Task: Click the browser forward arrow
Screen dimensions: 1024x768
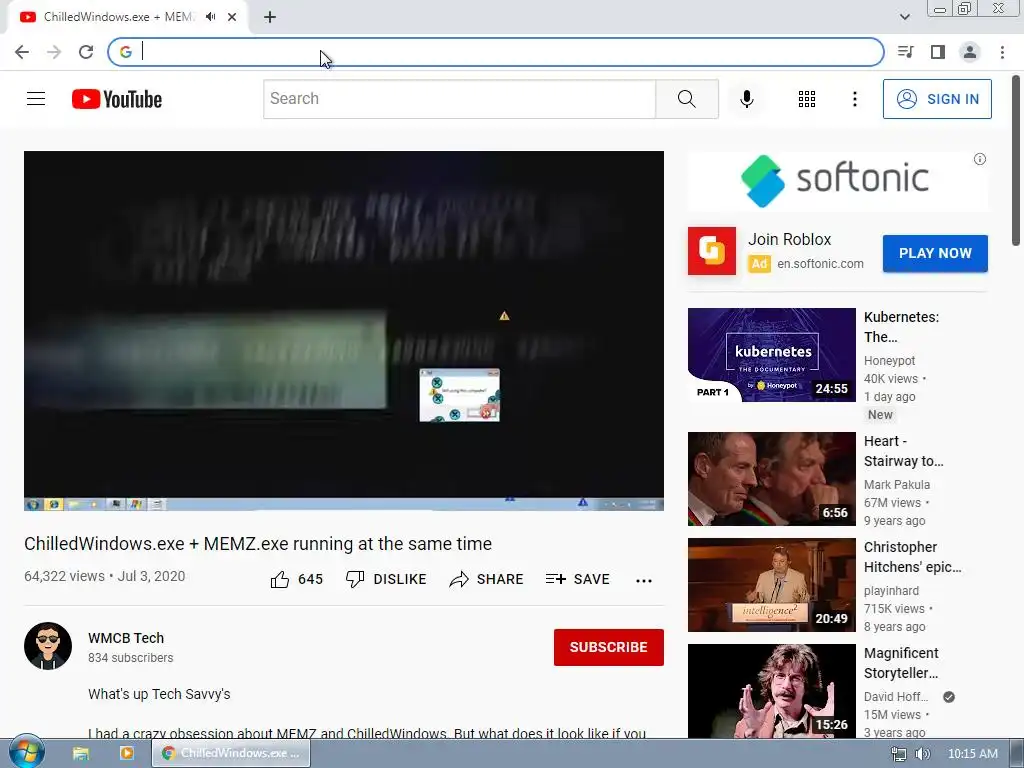Action: coord(54,52)
